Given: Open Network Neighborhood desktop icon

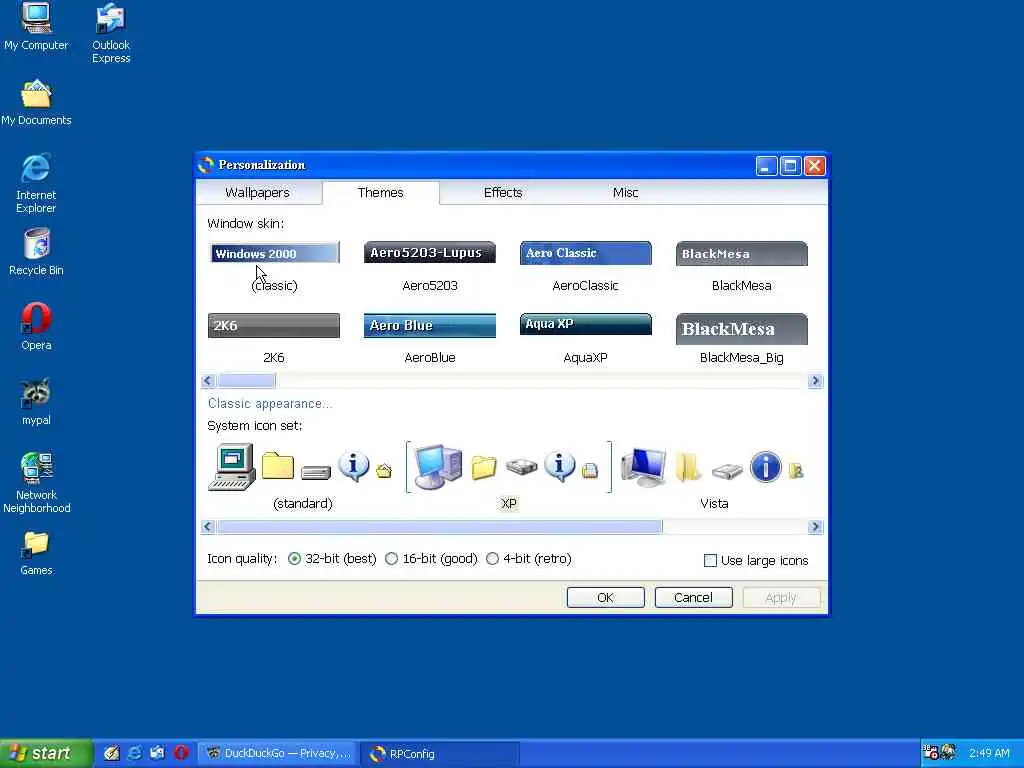Looking at the screenshot, I should 36,483.
